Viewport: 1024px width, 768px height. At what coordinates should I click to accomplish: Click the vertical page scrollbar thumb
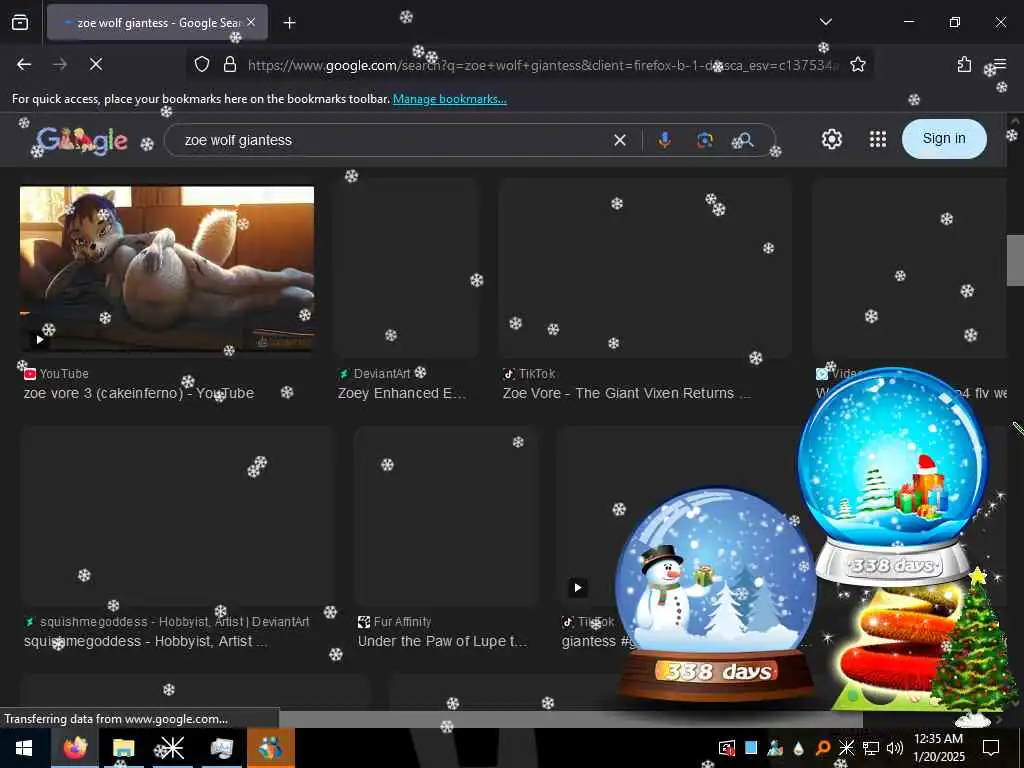pyautogui.click(x=1015, y=260)
